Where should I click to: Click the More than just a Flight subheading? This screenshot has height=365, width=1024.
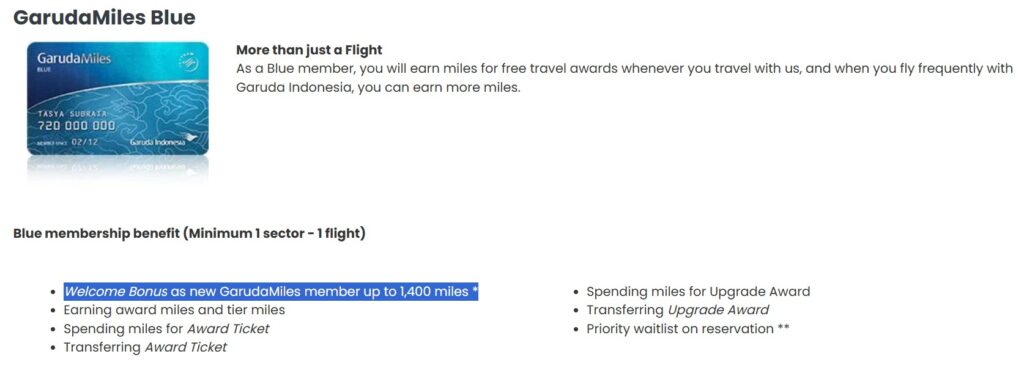(x=309, y=50)
